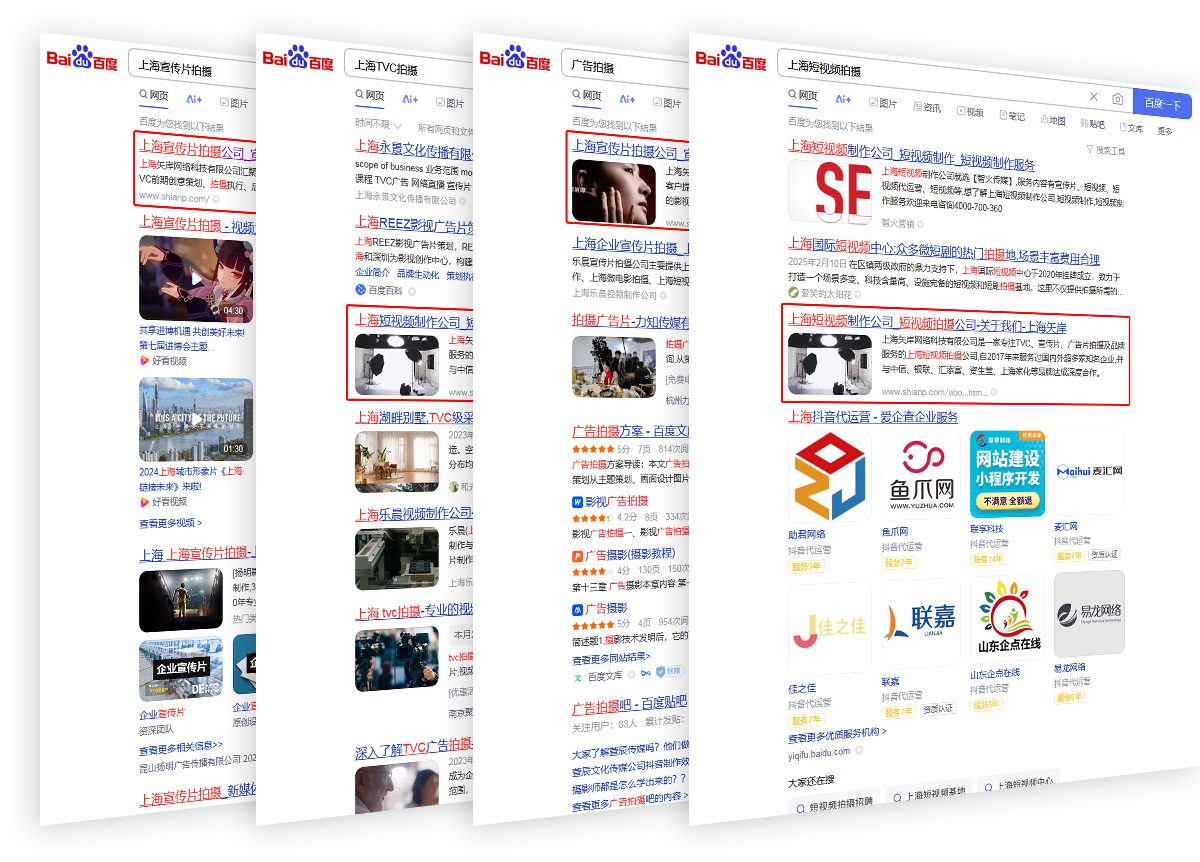The image size is (1200, 862).
Task: Click the 上海短视频拍摄 search input field
Action: point(930,72)
